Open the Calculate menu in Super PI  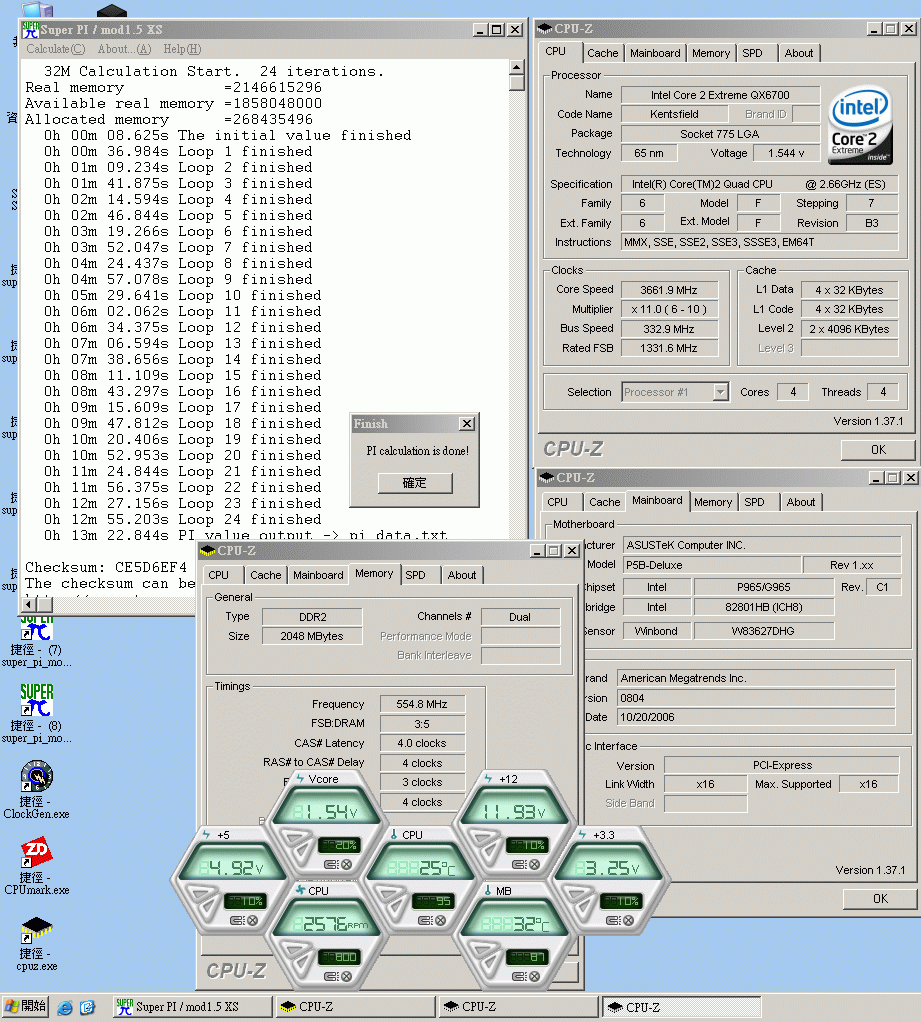(55, 49)
